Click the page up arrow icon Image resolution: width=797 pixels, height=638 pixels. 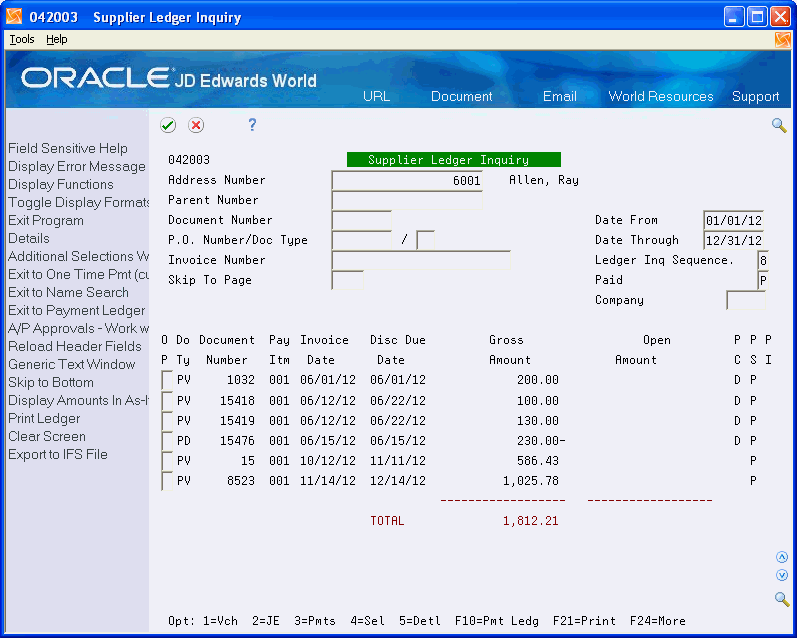pos(782,558)
